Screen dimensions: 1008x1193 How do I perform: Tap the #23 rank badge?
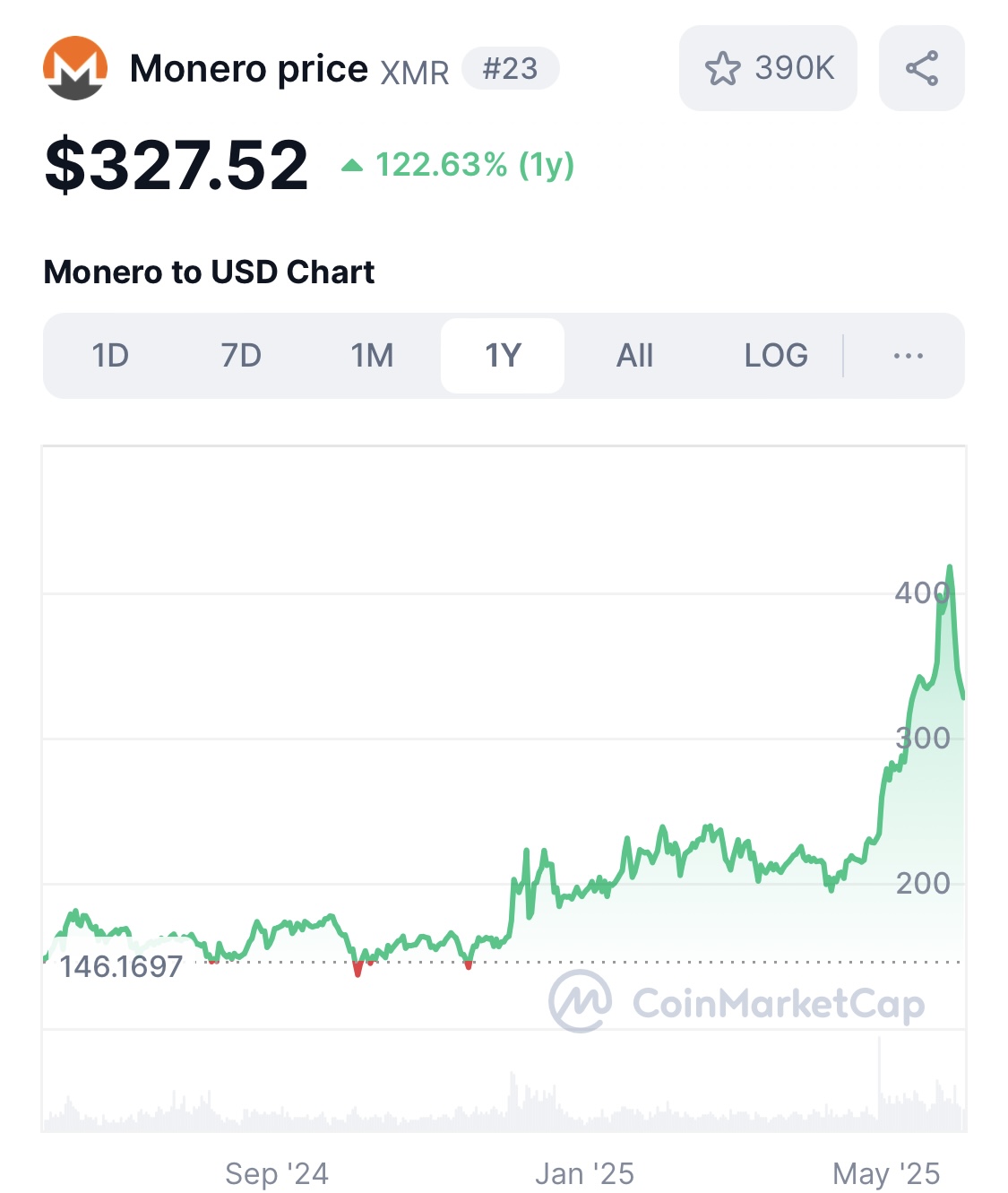tap(511, 69)
